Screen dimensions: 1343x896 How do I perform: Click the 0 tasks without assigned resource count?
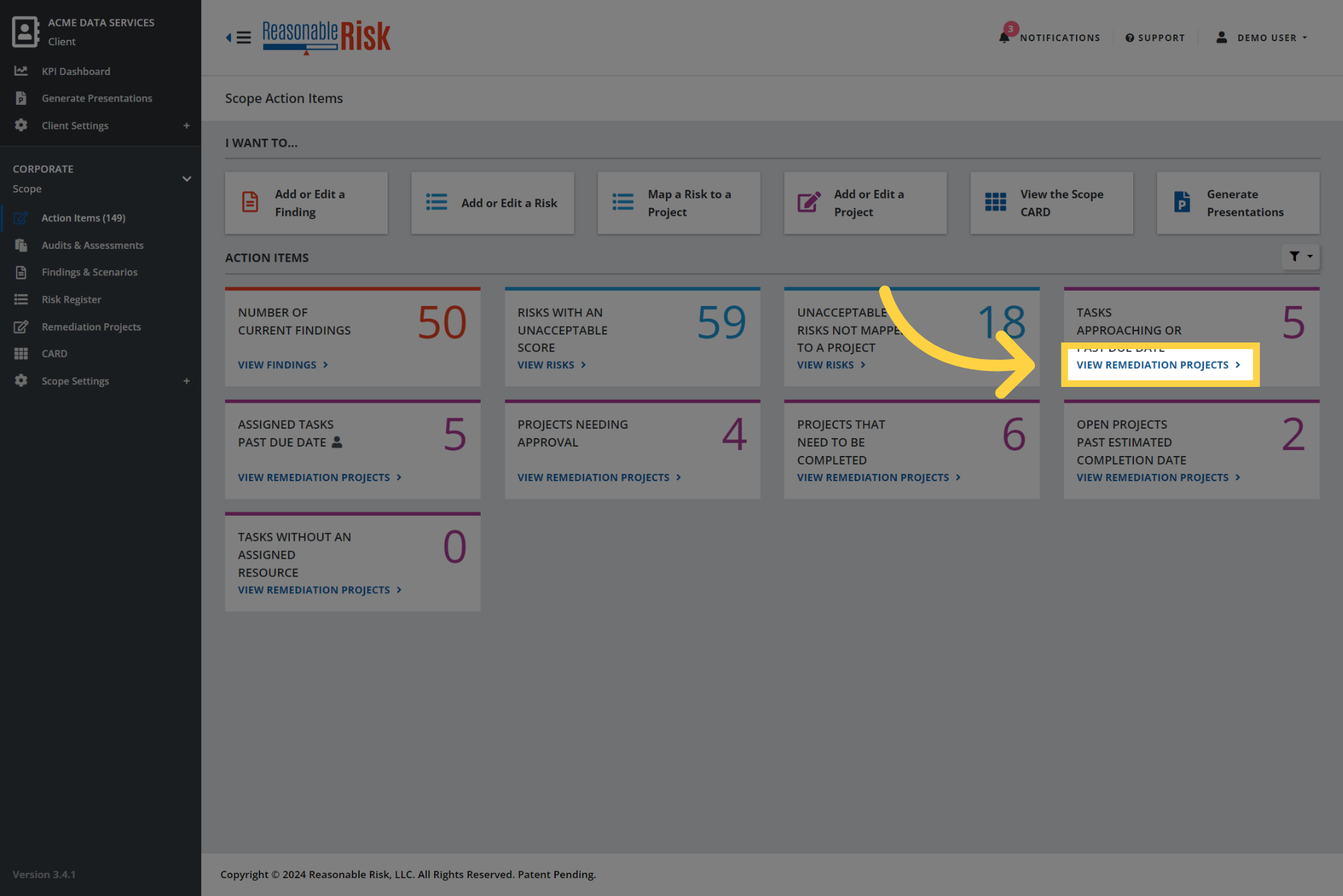point(455,548)
